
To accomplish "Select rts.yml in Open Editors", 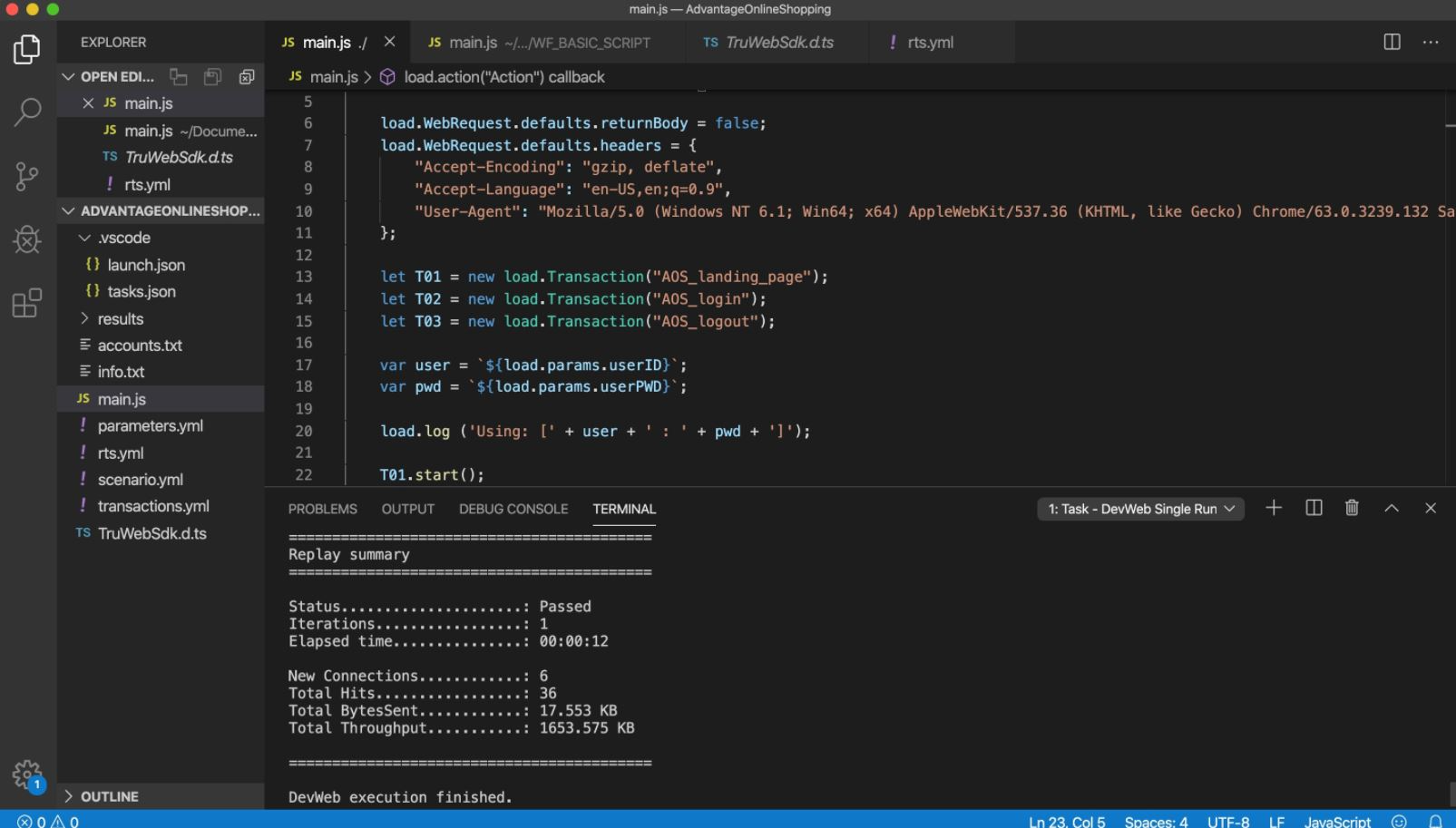I will [x=161, y=184].
